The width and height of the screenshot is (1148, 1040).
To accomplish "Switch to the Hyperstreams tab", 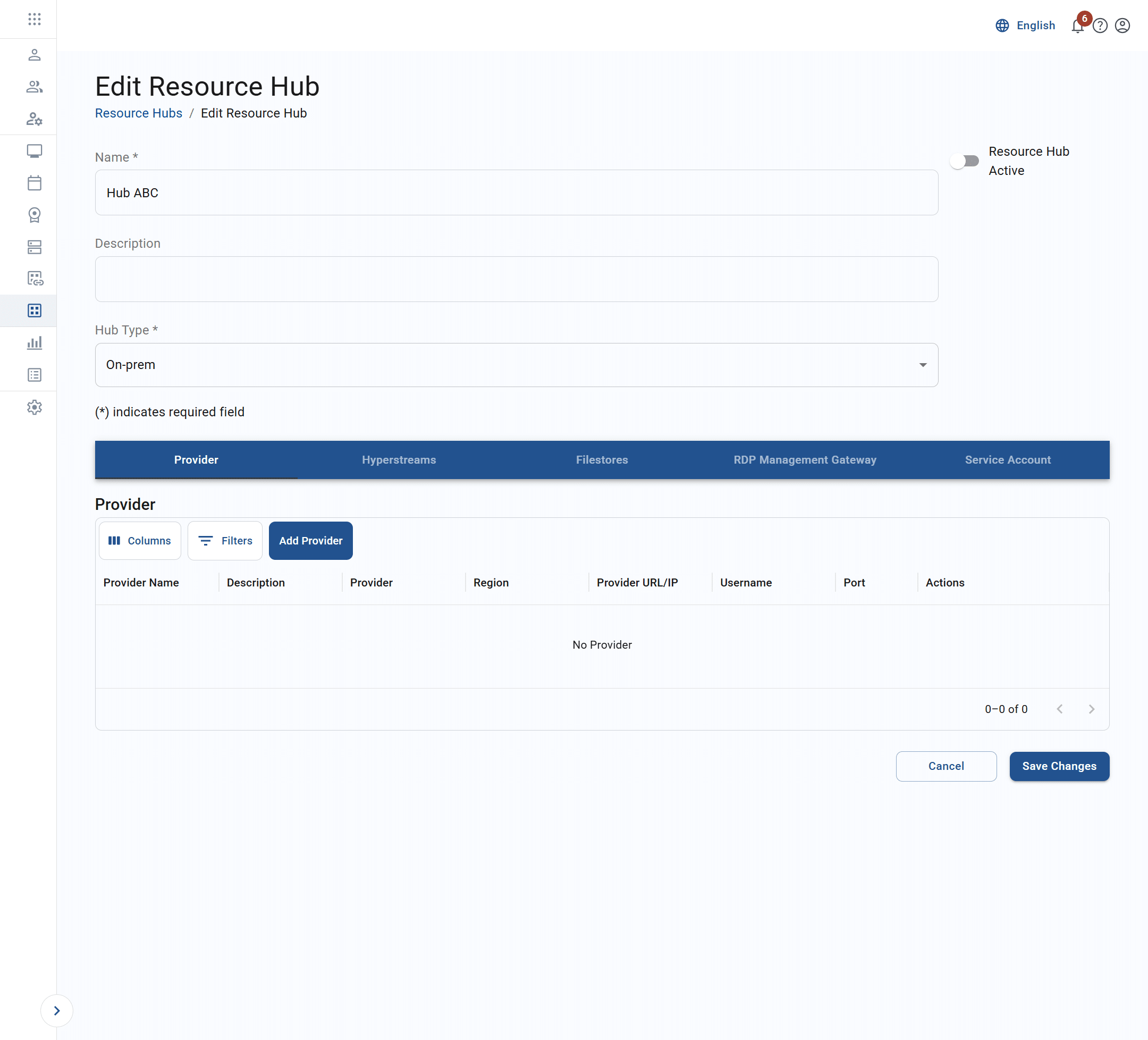I will [399, 459].
